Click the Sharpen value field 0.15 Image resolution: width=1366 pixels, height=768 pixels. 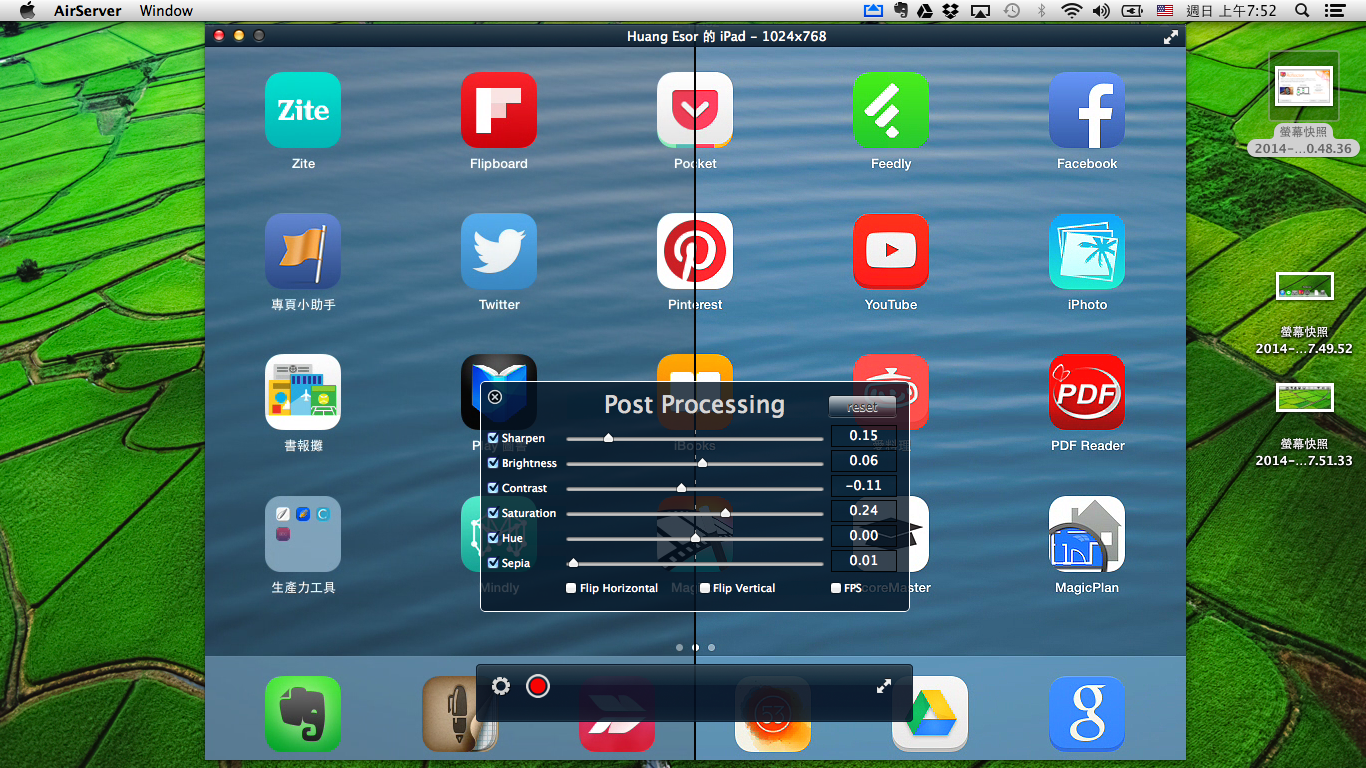point(864,436)
